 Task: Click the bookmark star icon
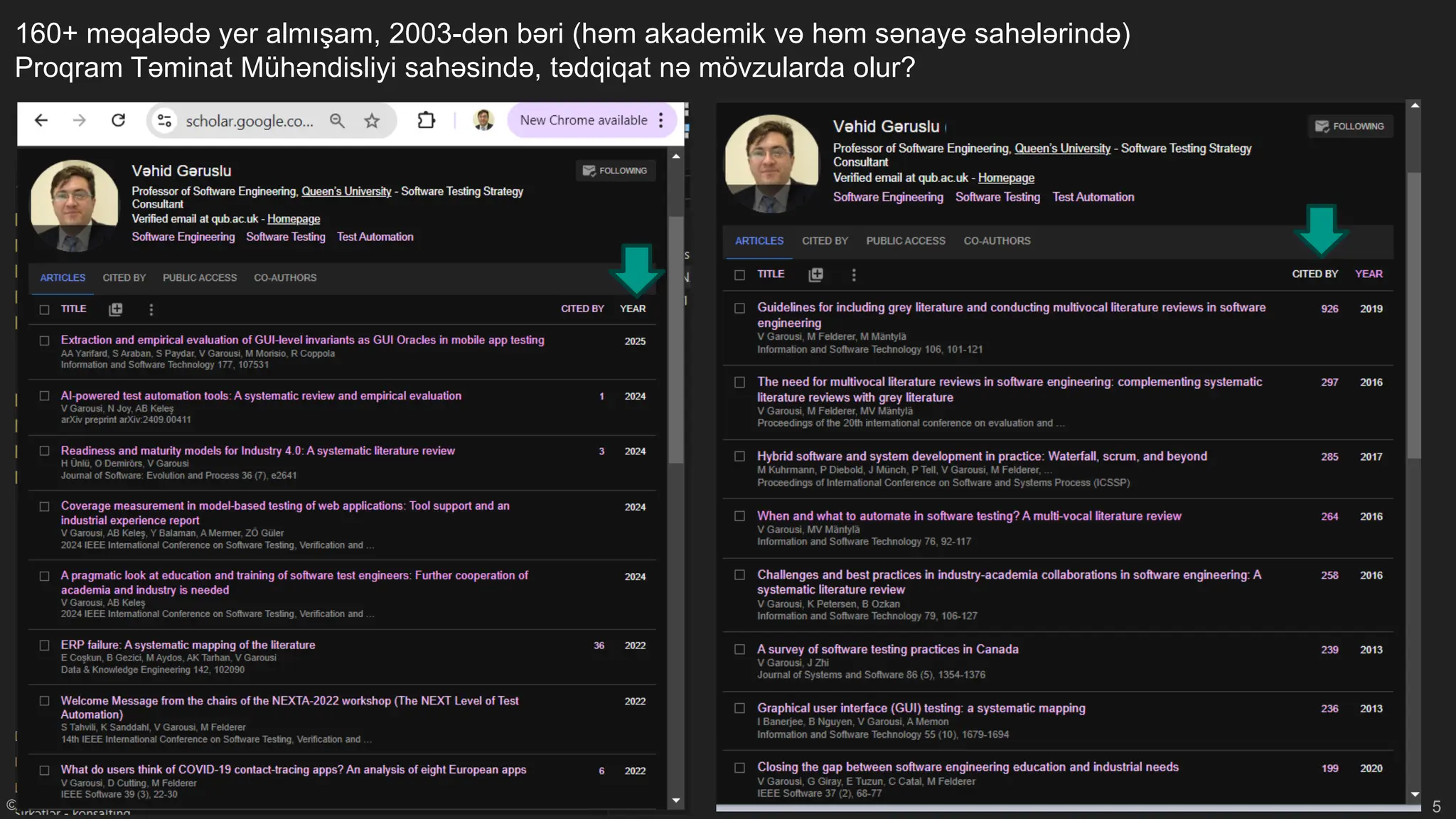tap(372, 121)
